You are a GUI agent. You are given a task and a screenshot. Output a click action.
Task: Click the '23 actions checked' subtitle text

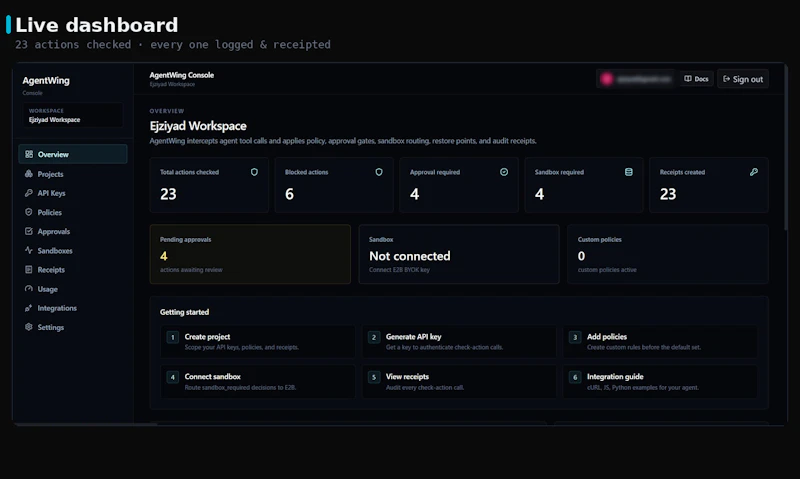tap(72, 45)
